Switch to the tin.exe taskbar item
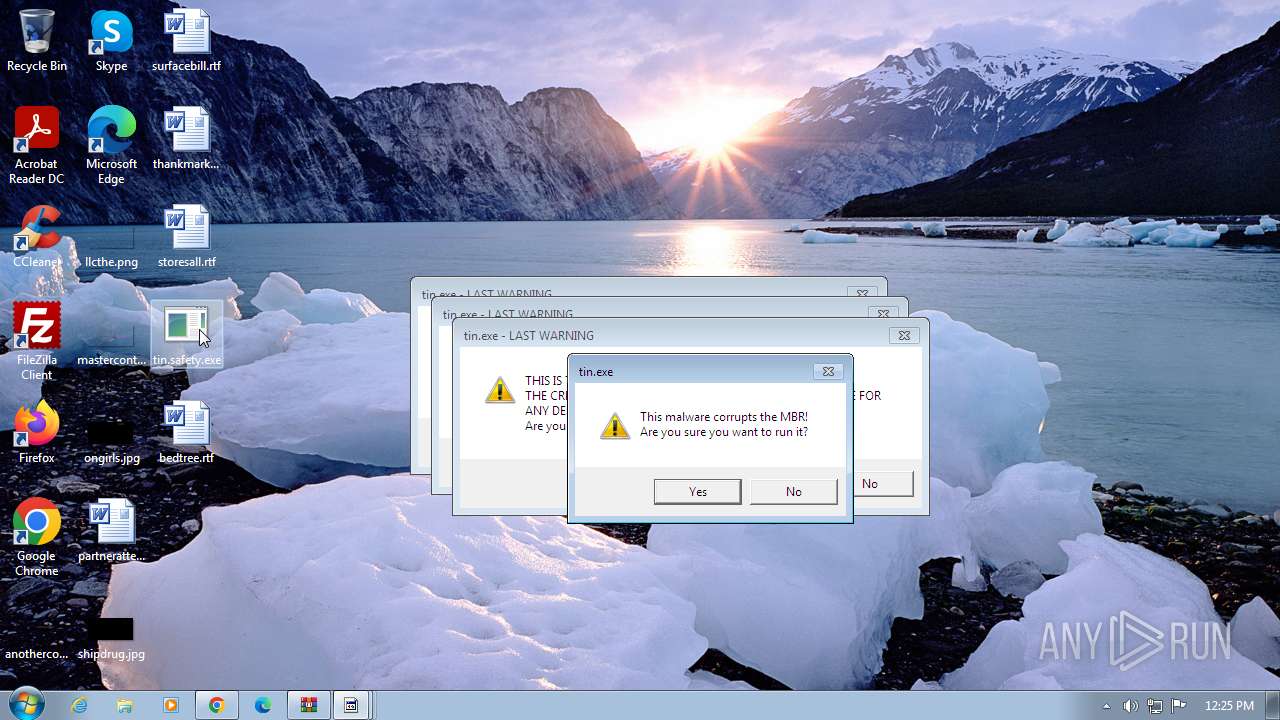Screen dimensions: 1280x720 tap(352, 705)
